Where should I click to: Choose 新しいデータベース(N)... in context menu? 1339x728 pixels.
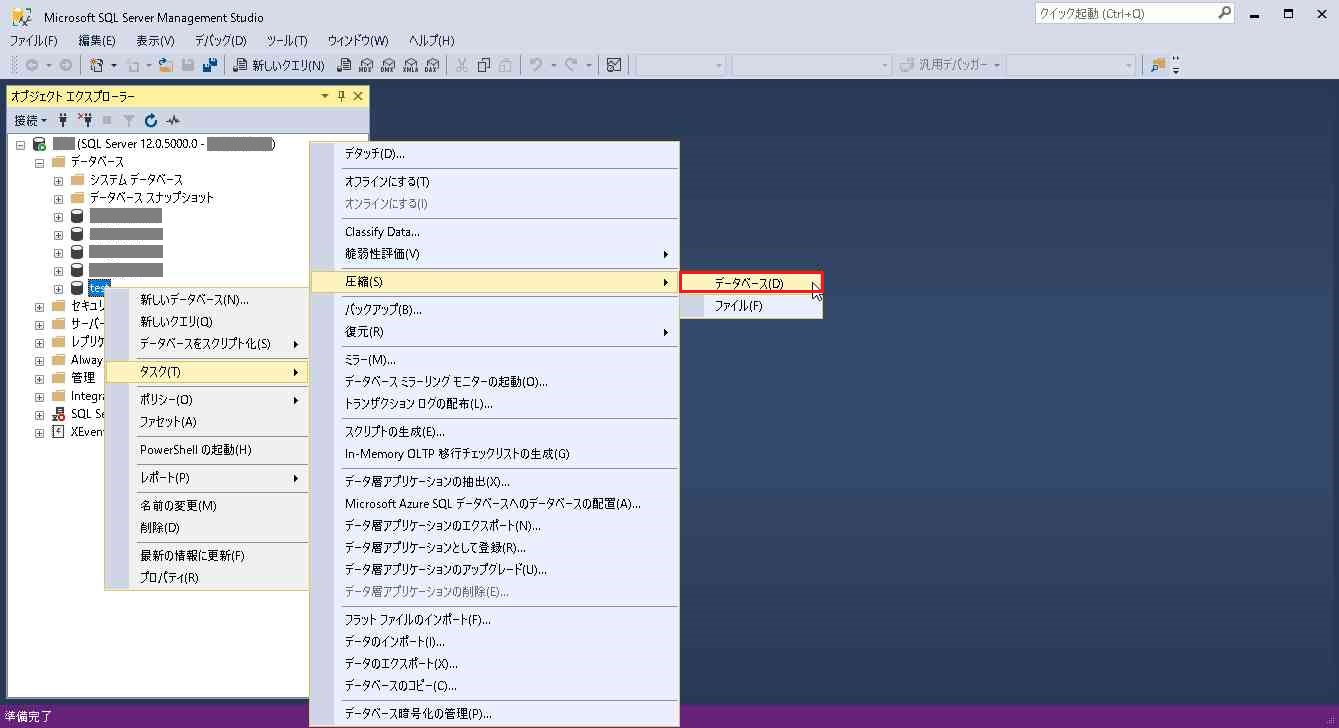pyautogui.click(x=207, y=300)
